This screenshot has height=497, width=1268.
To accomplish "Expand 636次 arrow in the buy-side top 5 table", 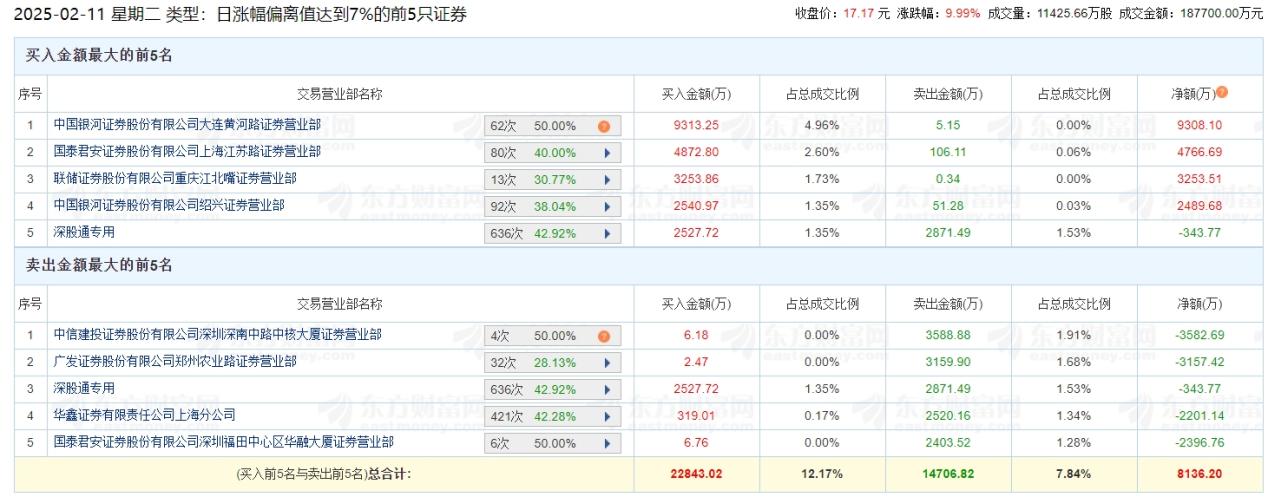I will (606, 233).
